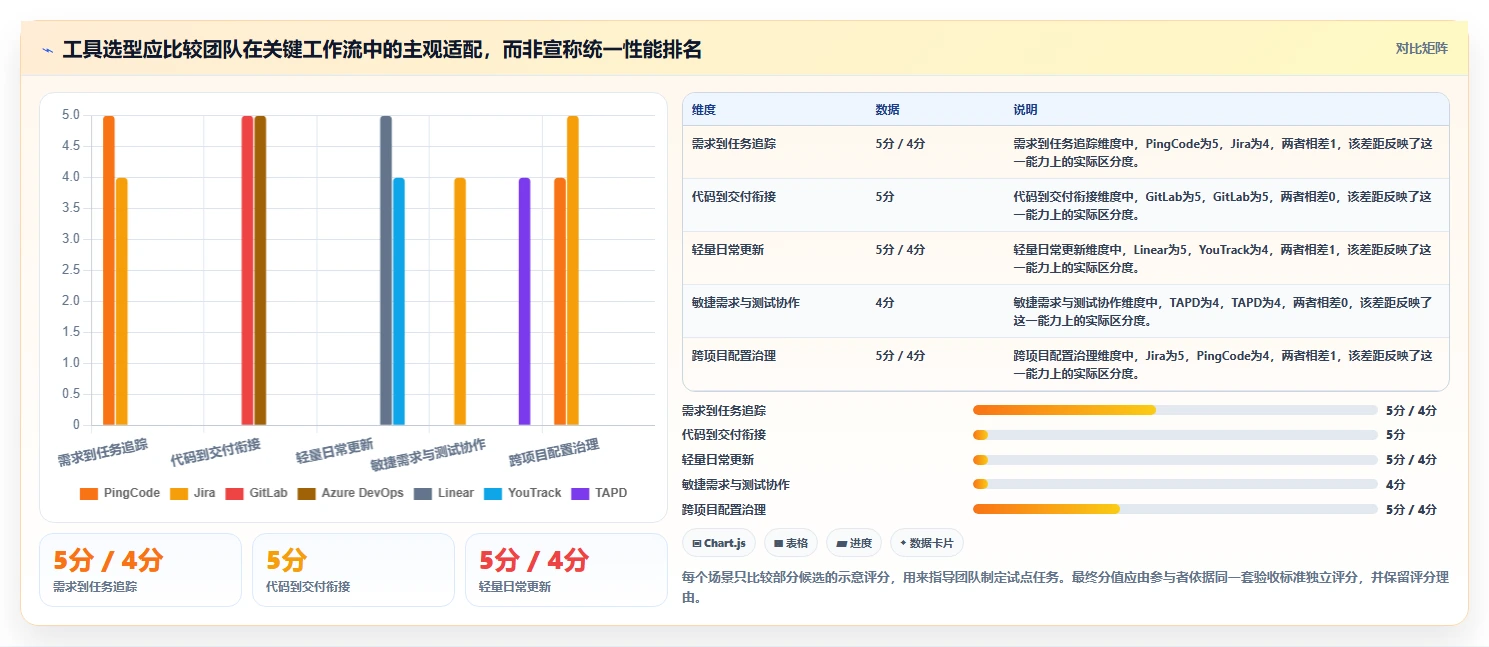This screenshot has width=1489, height=647.
Task: Click the PingCode bar in 跨项目配置治理 group
Action: click(560, 301)
